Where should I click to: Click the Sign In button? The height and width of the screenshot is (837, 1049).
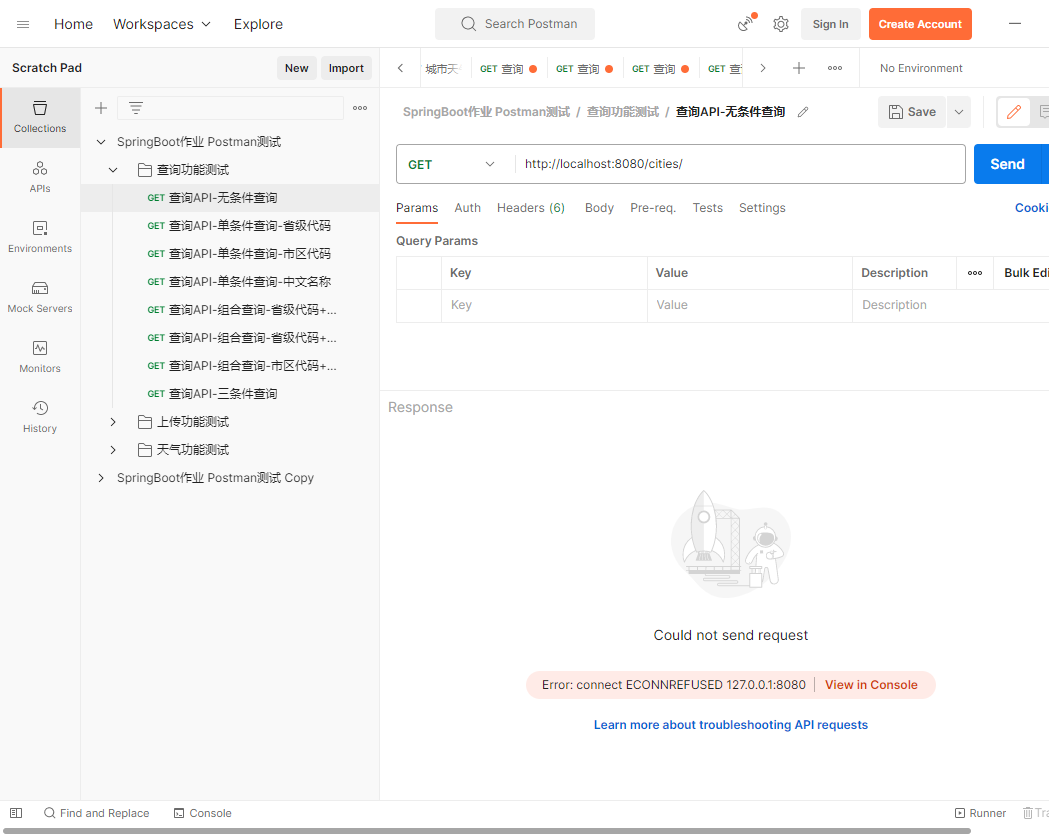click(830, 24)
